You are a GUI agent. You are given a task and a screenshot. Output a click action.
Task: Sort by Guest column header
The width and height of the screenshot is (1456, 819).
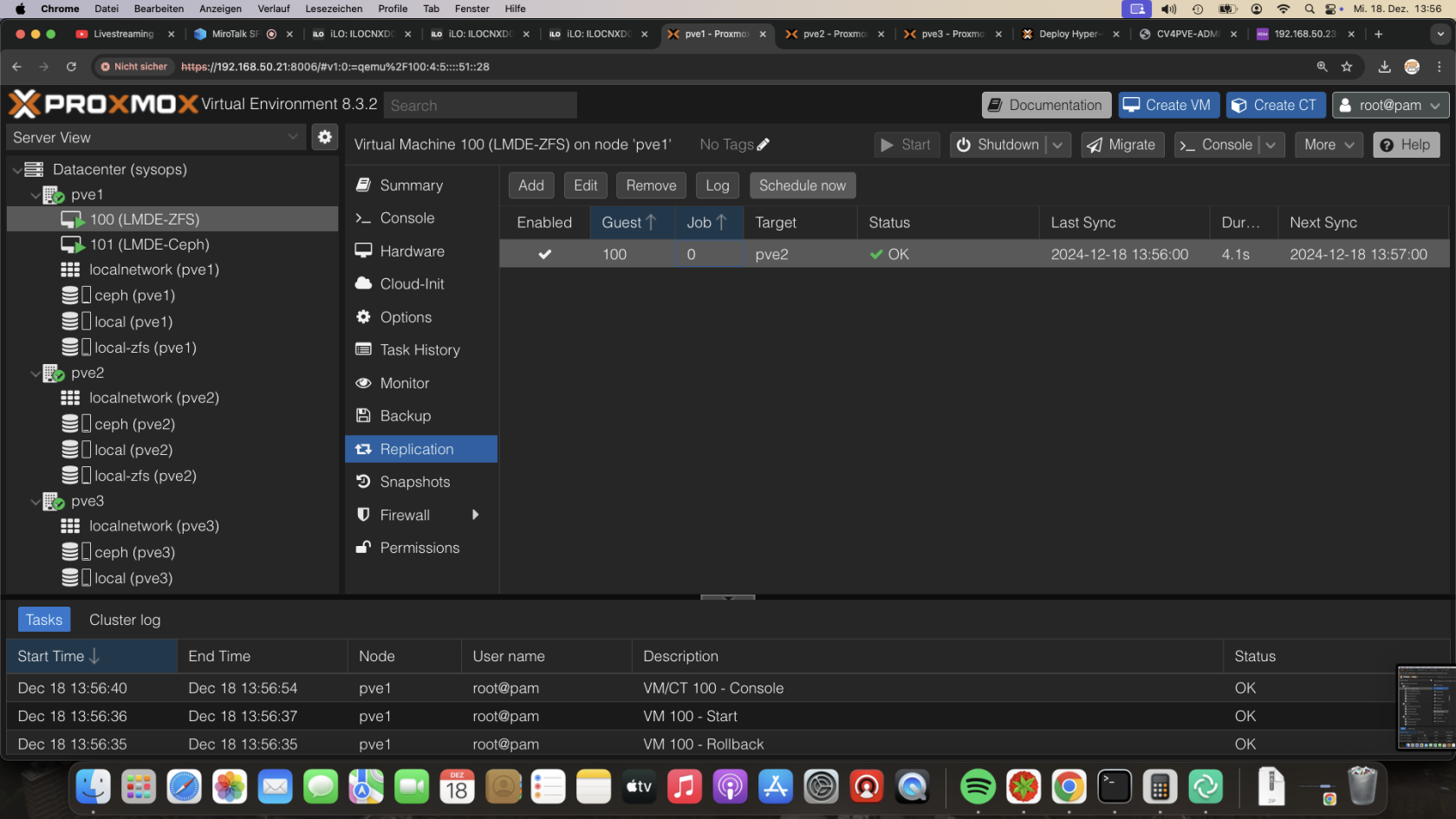tap(632, 223)
